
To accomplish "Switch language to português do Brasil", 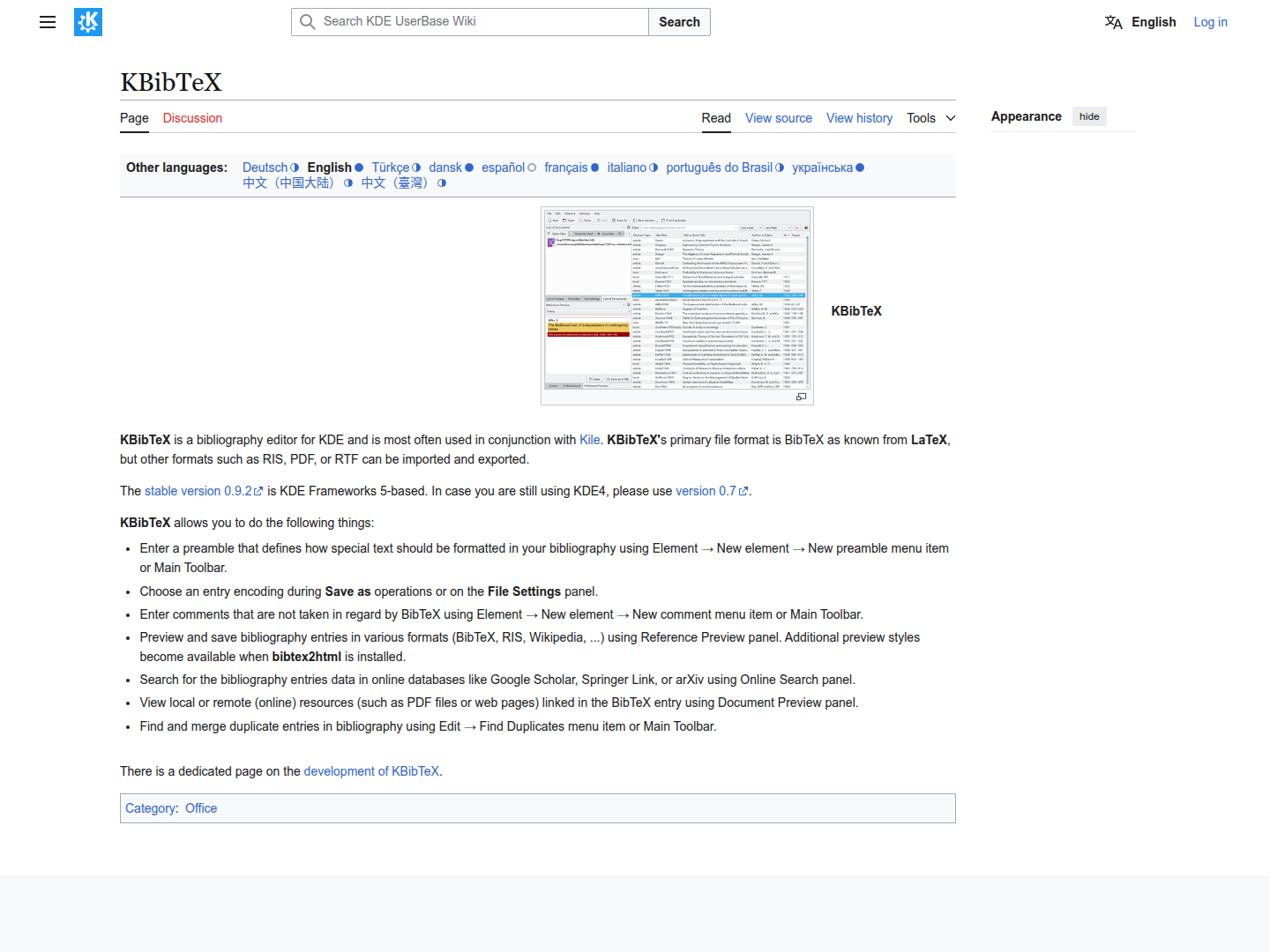I will click(x=719, y=167).
